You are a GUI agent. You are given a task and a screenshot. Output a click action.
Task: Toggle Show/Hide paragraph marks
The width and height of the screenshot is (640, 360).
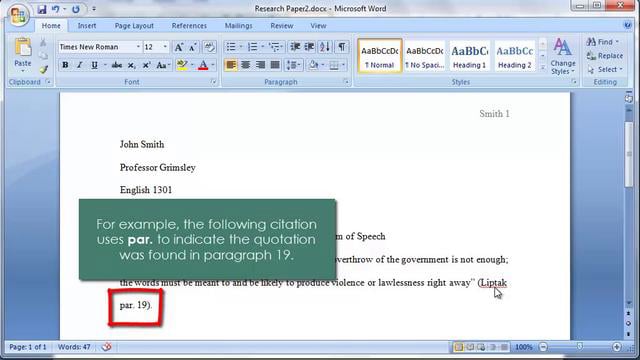coord(342,47)
